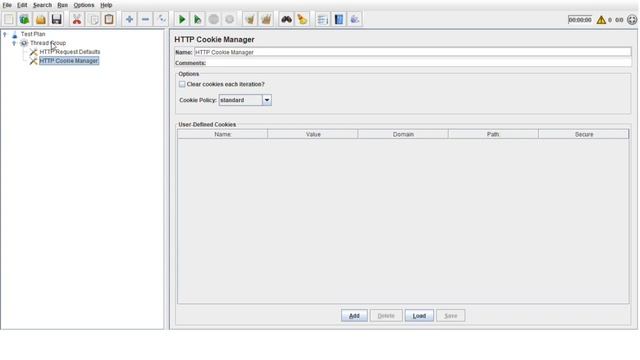Click the last toolbar icon after Help
The width and height of the screenshot is (640, 360).
(x=355, y=19)
